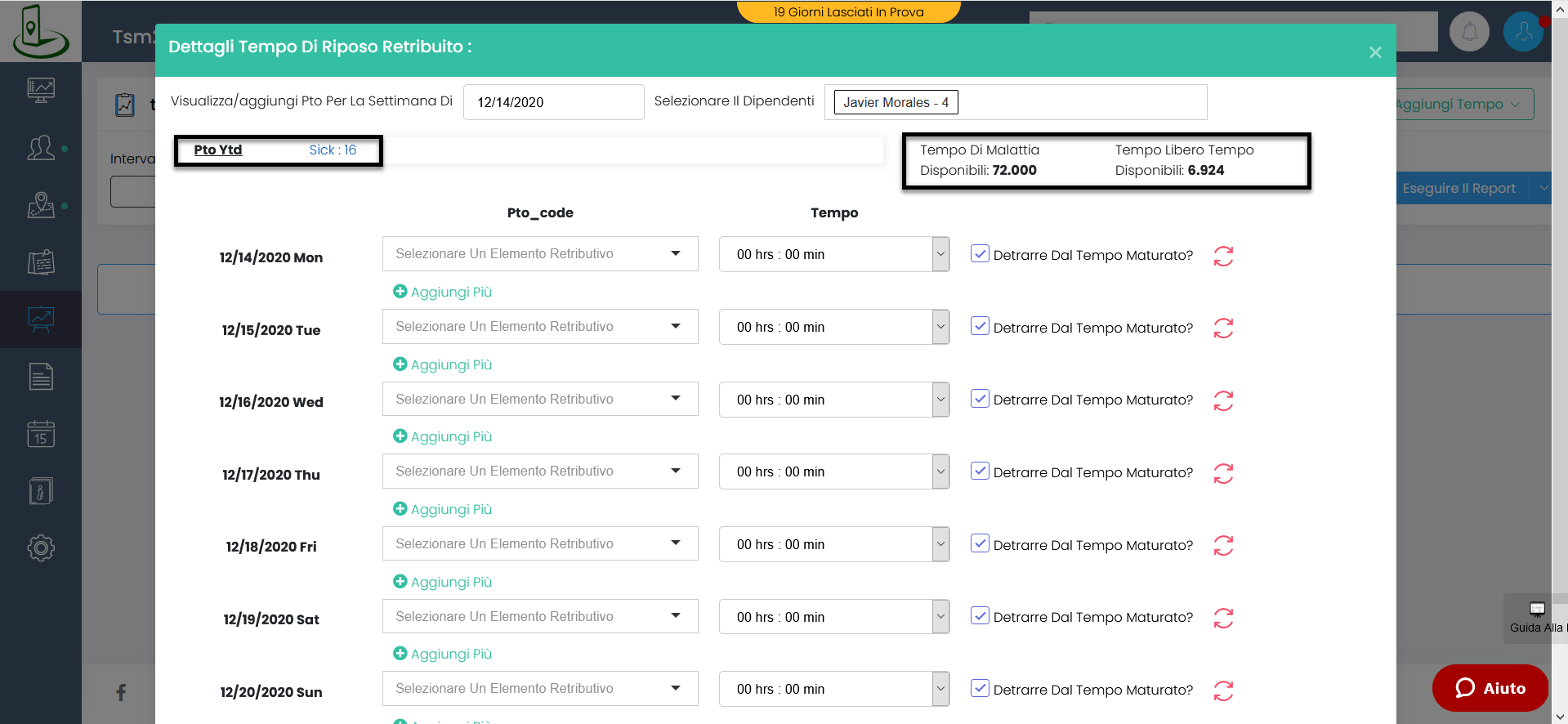The width and height of the screenshot is (1568, 724).
Task: Click refresh icon for 12/17/2020 Thu row
Action: (1223, 473)
